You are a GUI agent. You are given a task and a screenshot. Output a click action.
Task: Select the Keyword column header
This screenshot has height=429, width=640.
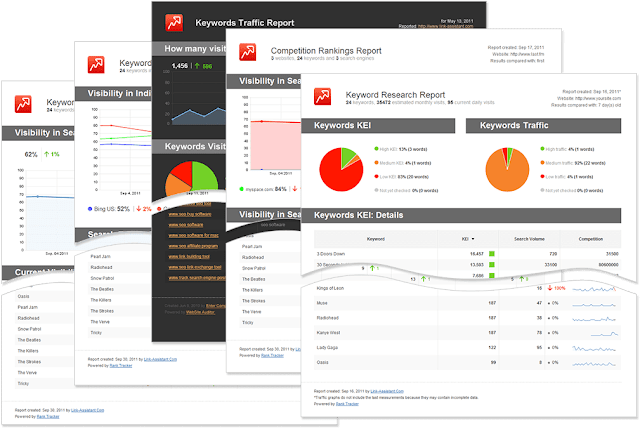click(x=376, y=239)
